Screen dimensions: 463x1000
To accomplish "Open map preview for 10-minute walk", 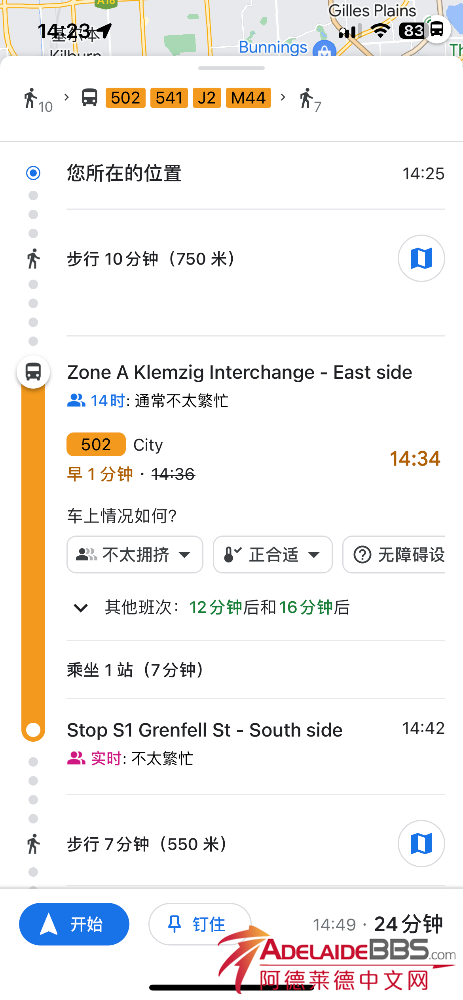I will (x=421, y=258).
